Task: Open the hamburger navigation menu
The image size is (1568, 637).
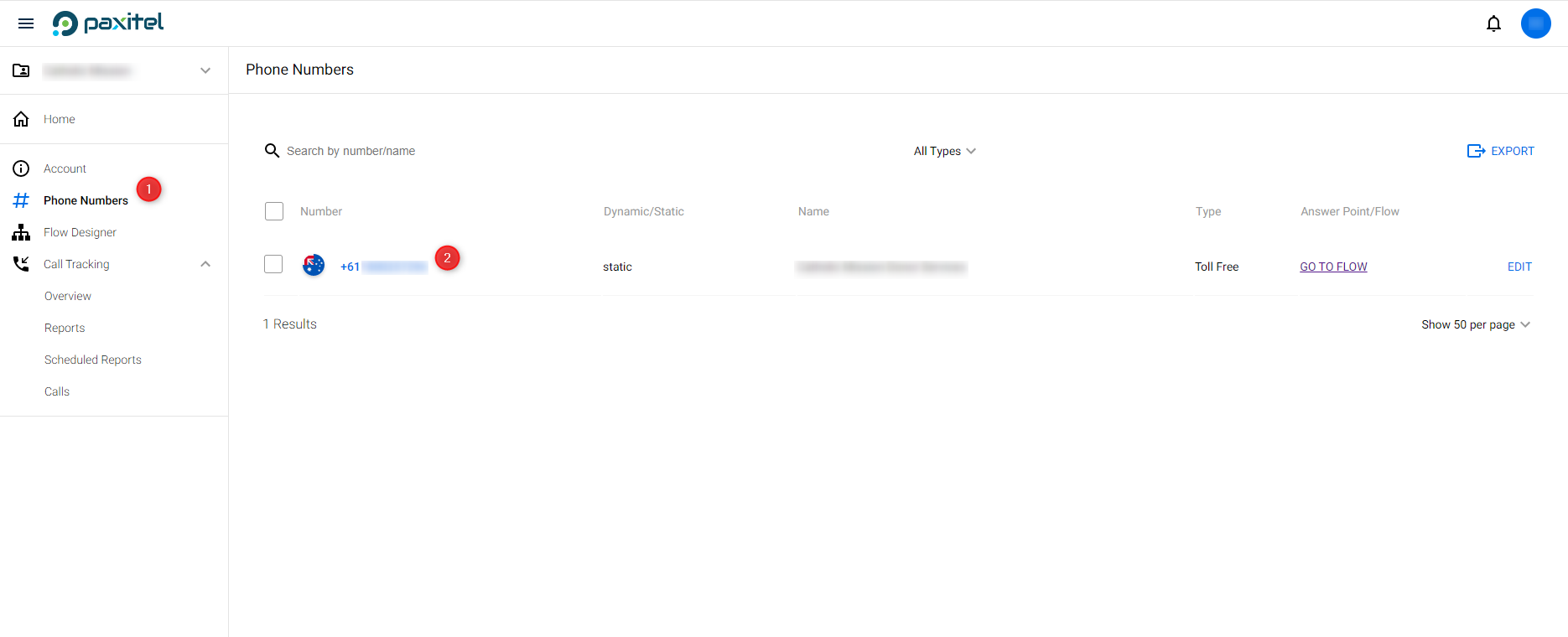Action: point(26,23)
